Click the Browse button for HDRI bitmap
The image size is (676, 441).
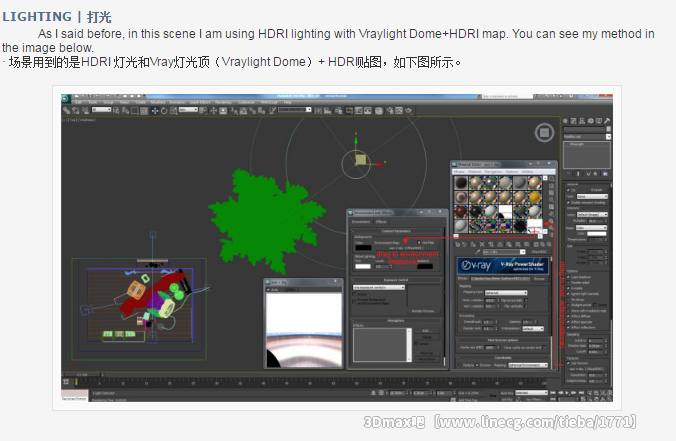pos(539,278)
